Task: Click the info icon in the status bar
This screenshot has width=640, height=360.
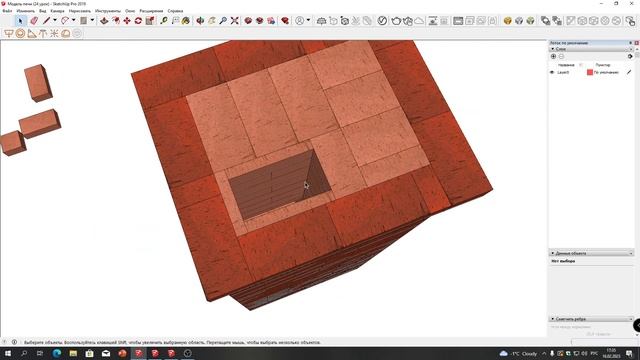Action: pos(14,342)
